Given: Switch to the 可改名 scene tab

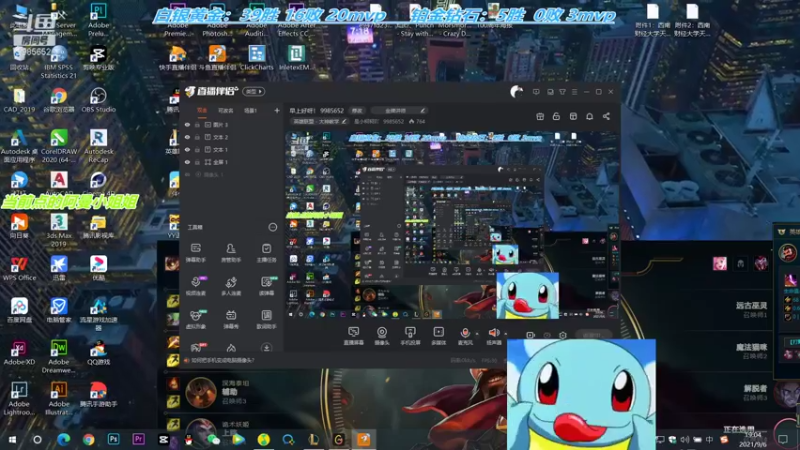Looking at the screenshot, I should tap(226, 110).
